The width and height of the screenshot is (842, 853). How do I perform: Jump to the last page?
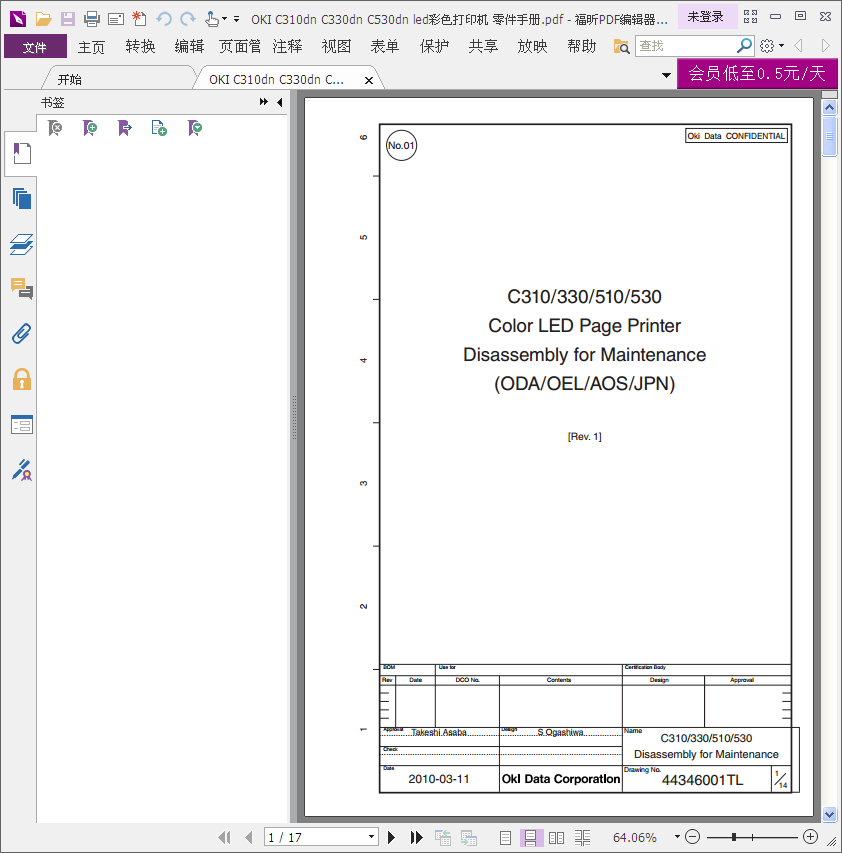(417, 837)
